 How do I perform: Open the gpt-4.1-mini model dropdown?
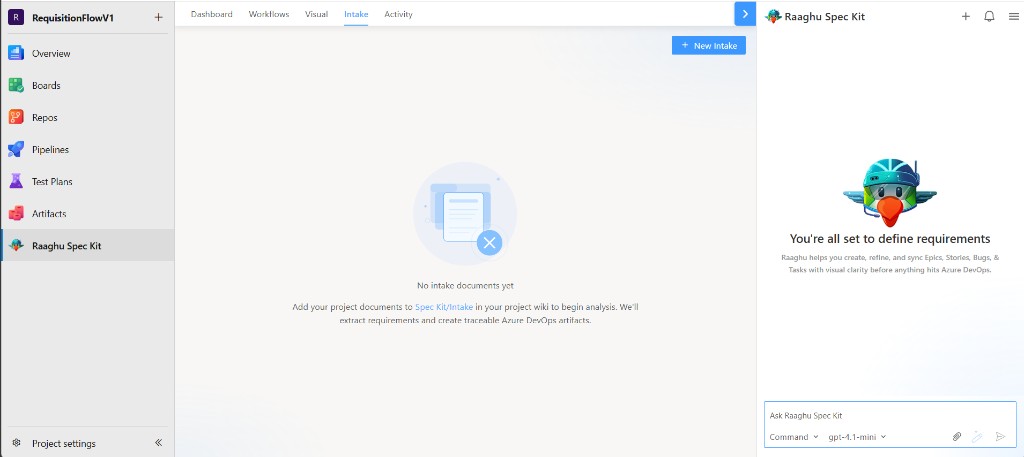coord(857,437)
